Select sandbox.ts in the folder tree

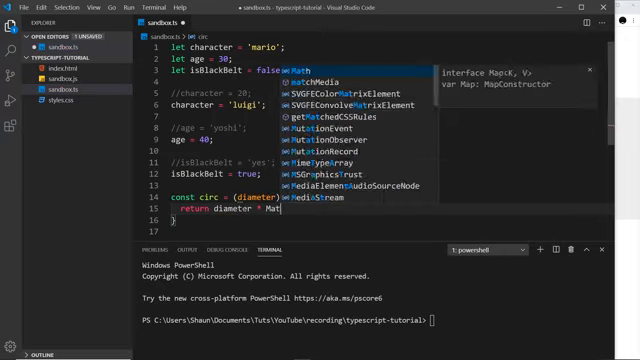coord(63,89)
